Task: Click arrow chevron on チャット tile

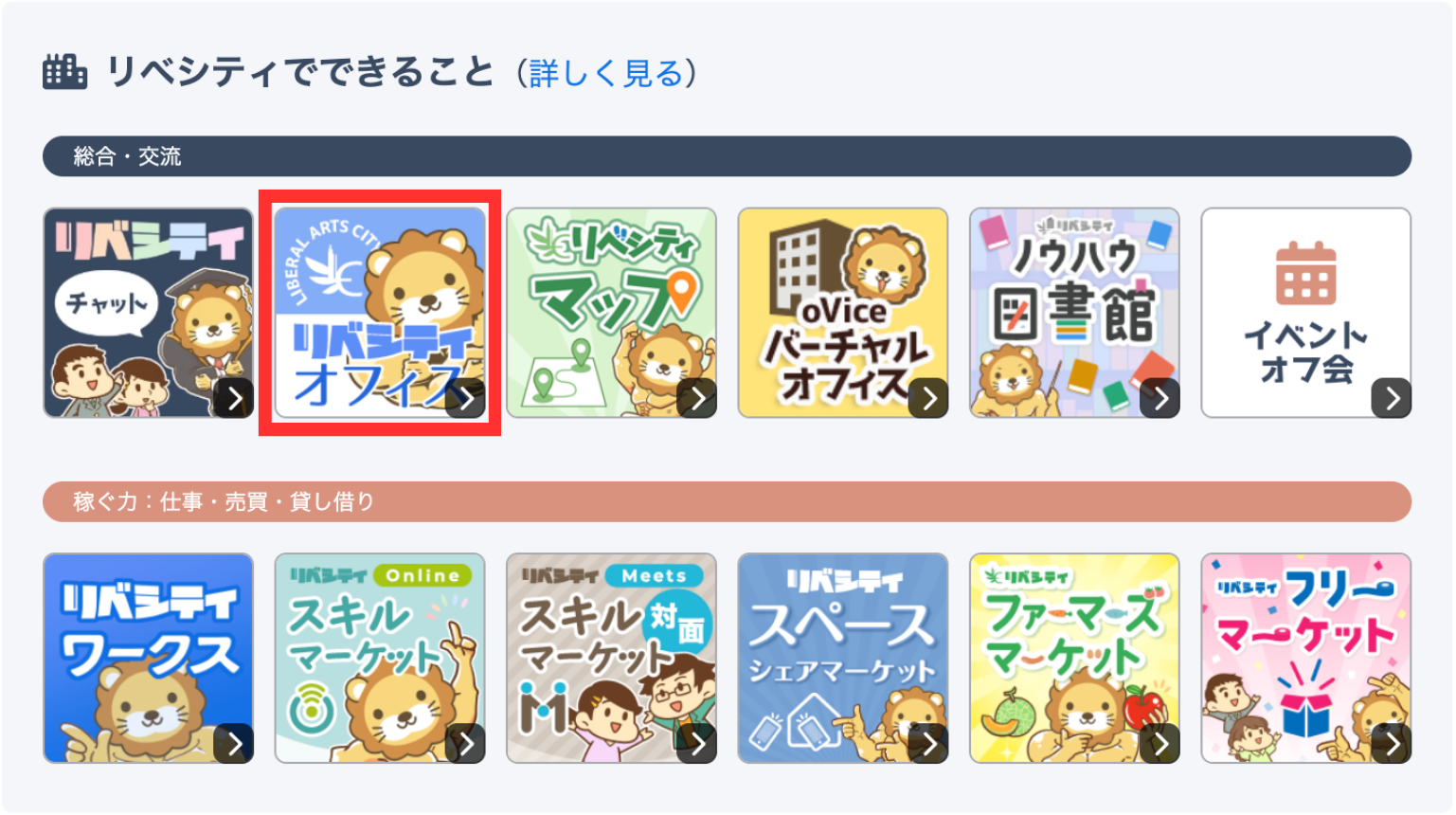Action: [x=234, y=398]
